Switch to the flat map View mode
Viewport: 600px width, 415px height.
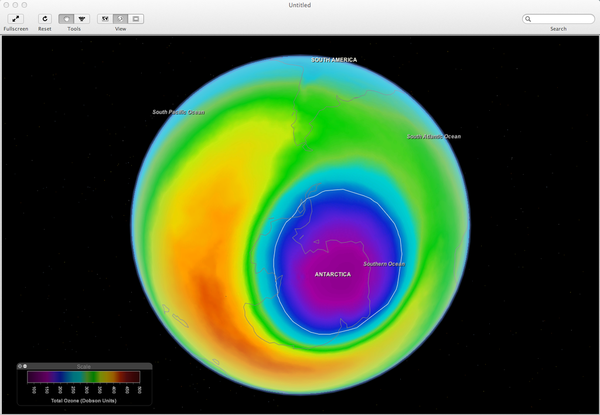click(x=136, y=19)
